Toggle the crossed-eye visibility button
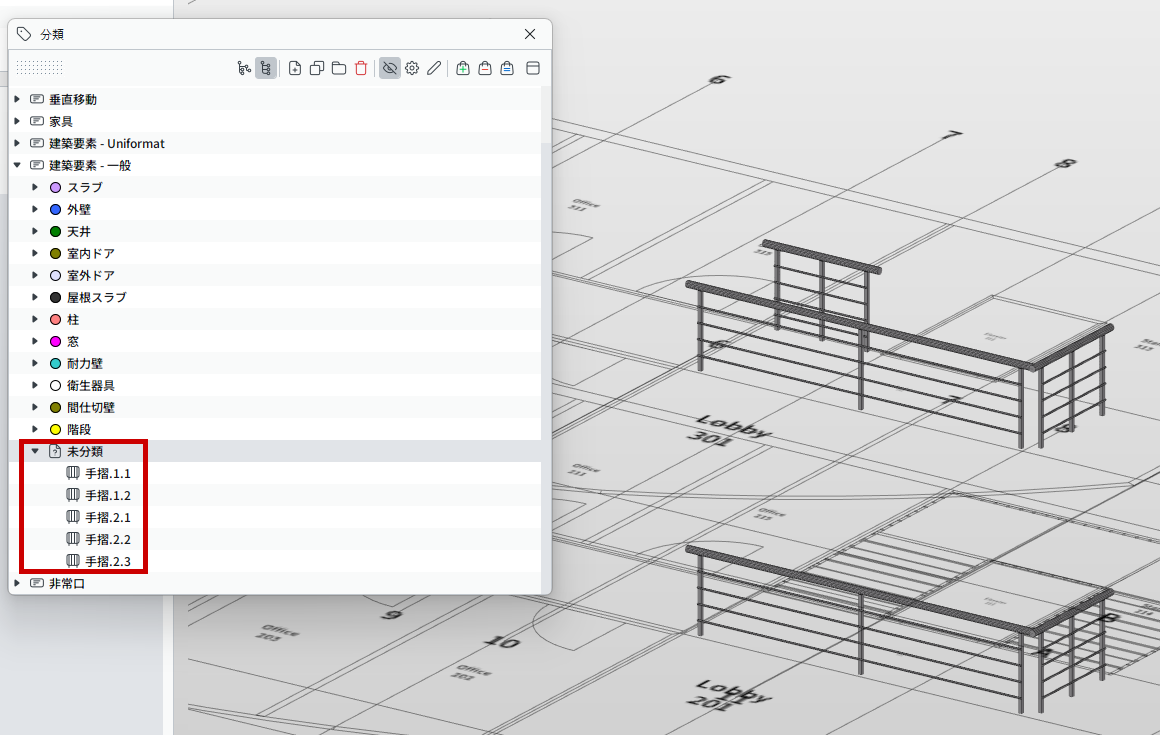Viewport: 1160px width, 735px height. click(x=390, y=68)
